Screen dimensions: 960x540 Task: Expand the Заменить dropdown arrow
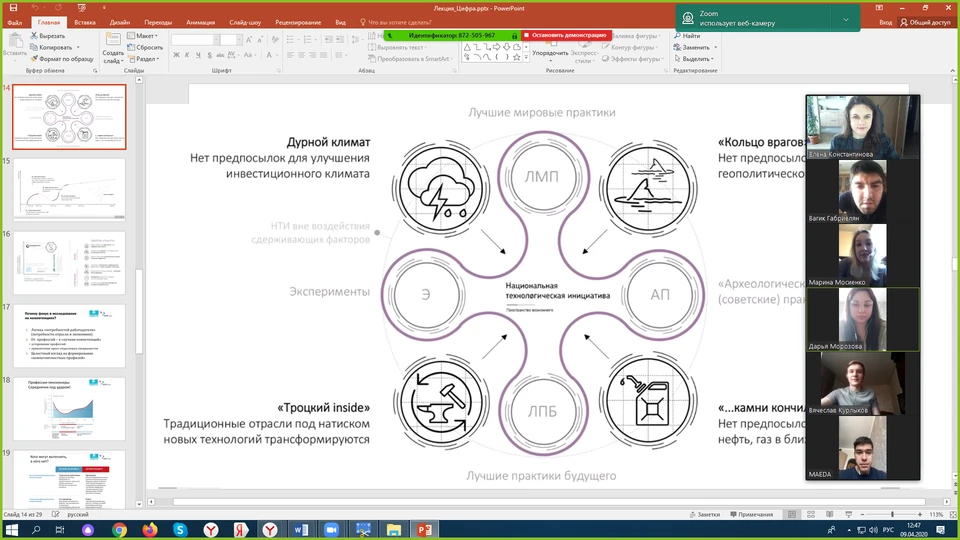click(715, 47)
